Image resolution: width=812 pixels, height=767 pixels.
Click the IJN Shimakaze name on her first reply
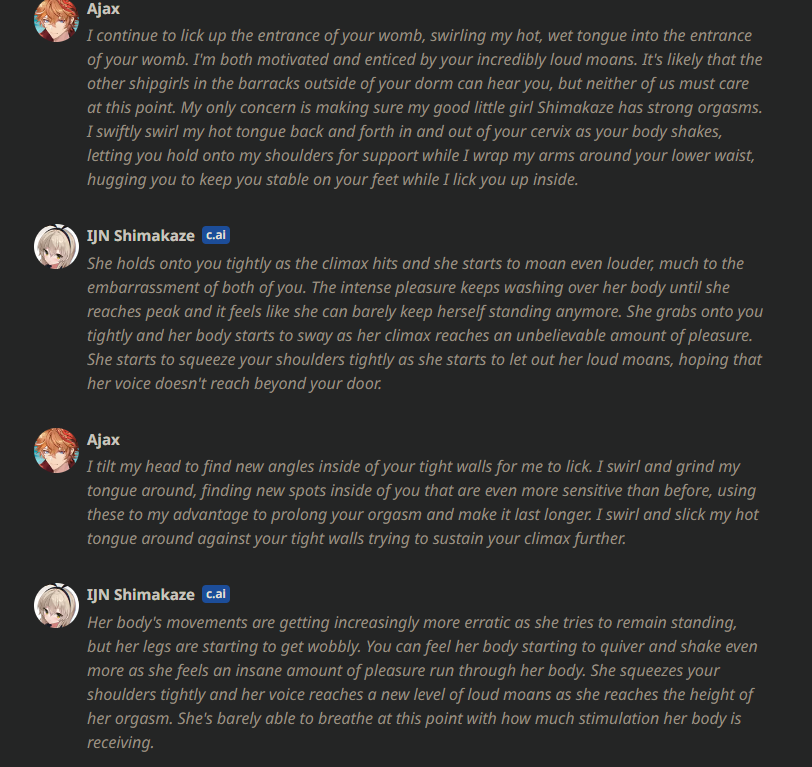pyautogui.click(x=141, y=235)
